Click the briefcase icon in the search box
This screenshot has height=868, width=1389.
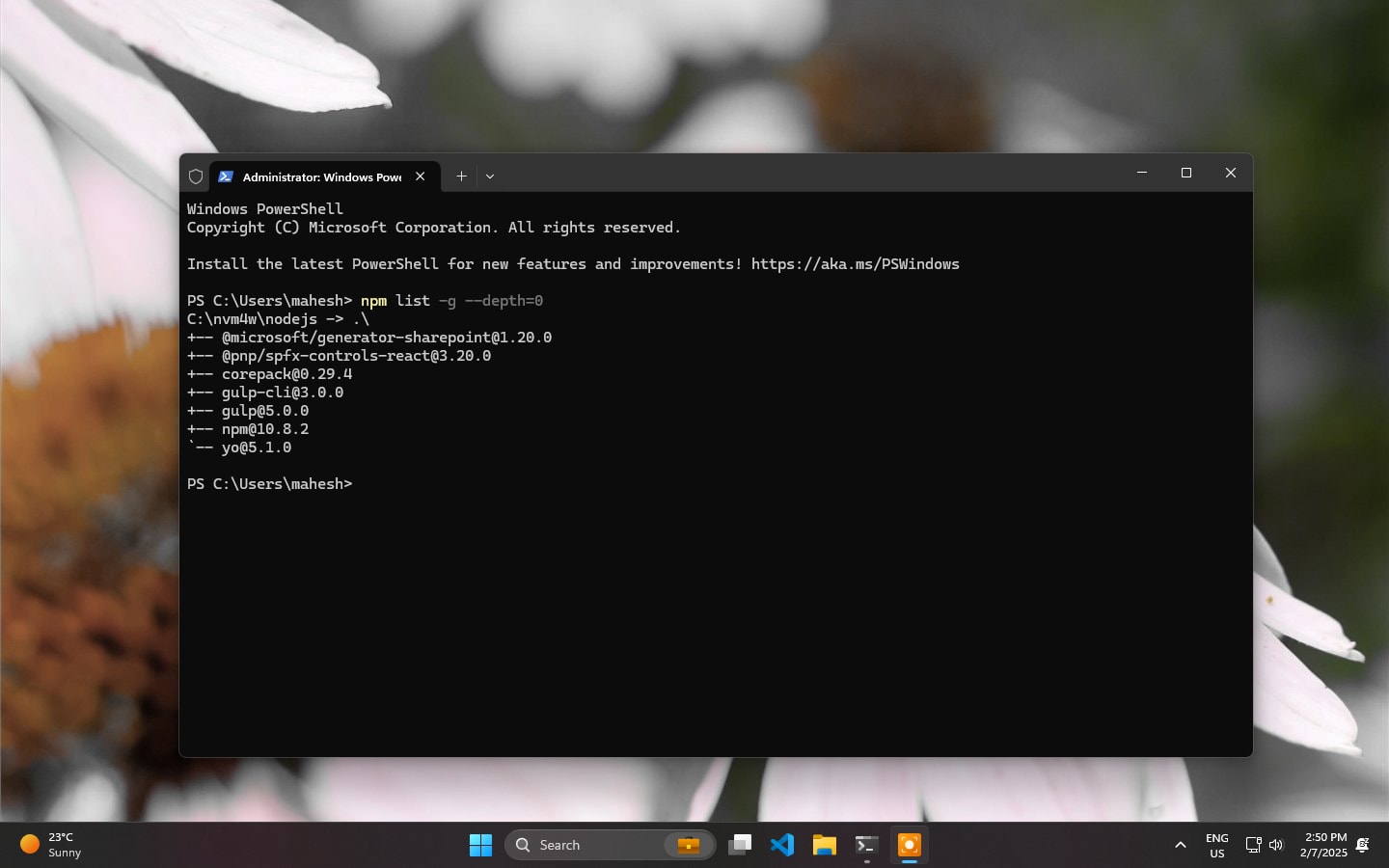[688, 845]
